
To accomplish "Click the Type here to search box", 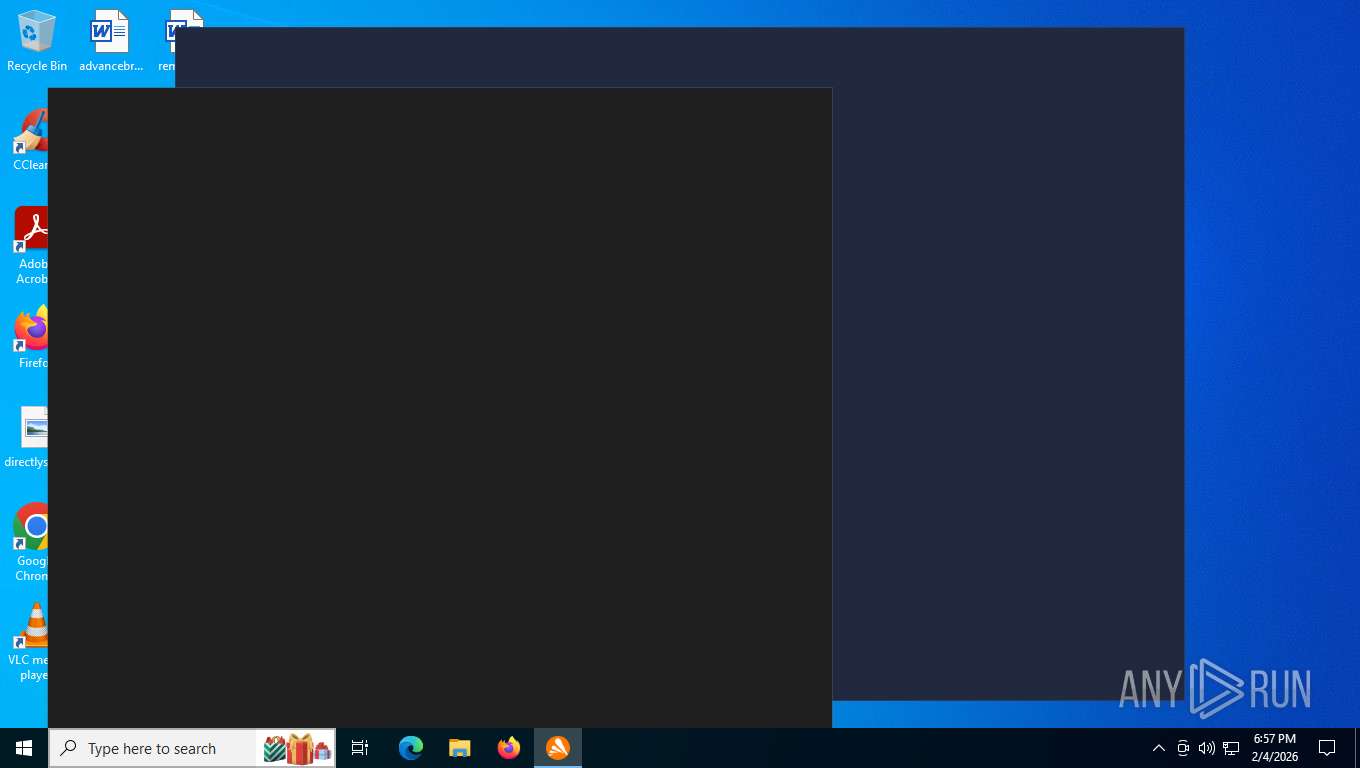I will click(192, 748).
